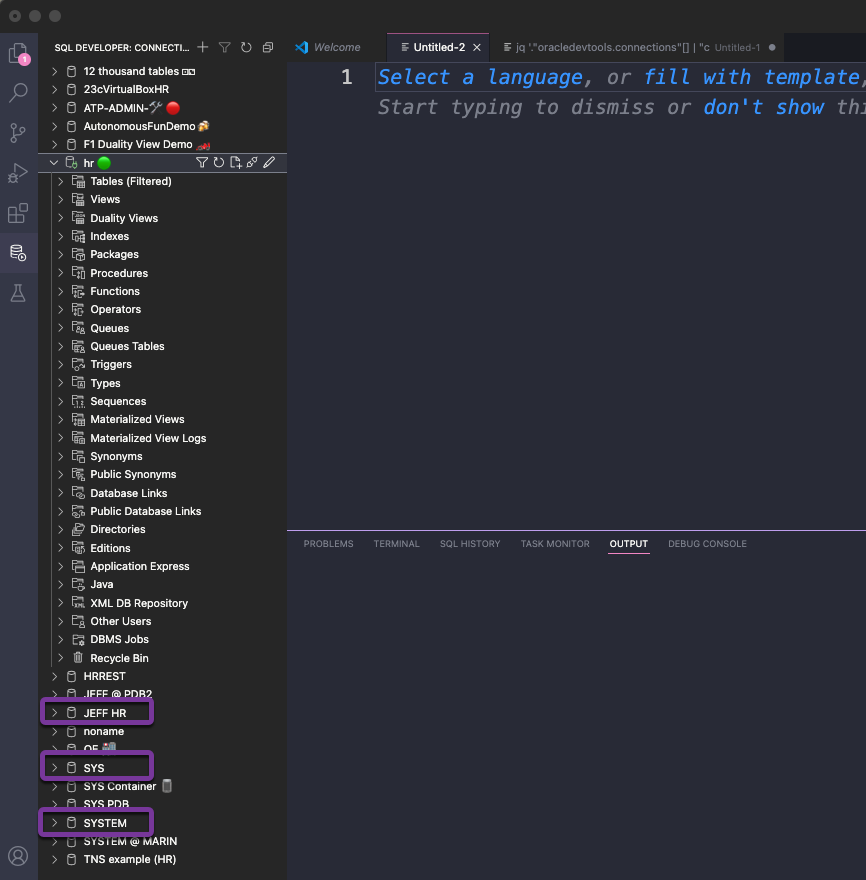The image size is (866, 880).
Task: Select the 'TNS example (HR)' connection label
Action: [x=130, y=859]
